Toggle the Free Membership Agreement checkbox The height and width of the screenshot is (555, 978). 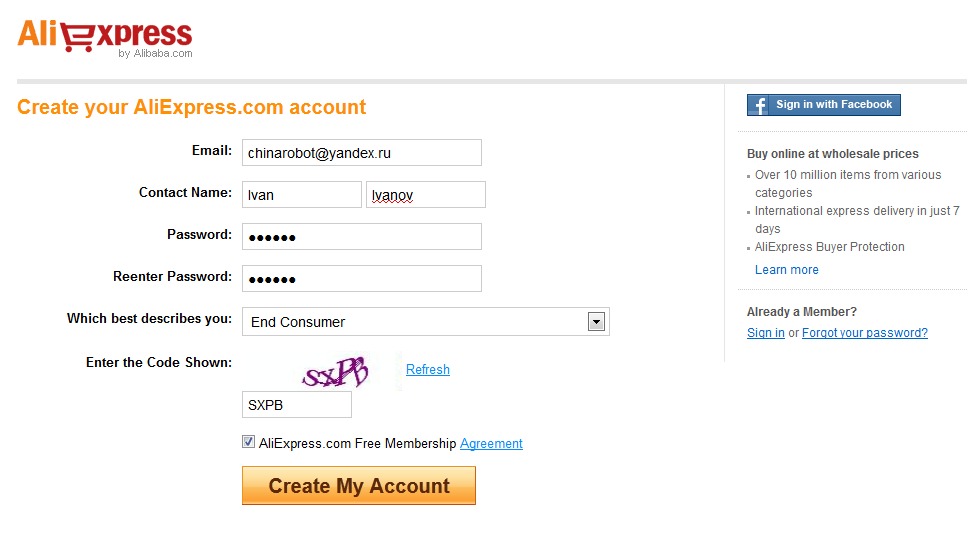[x=249, y=442]
